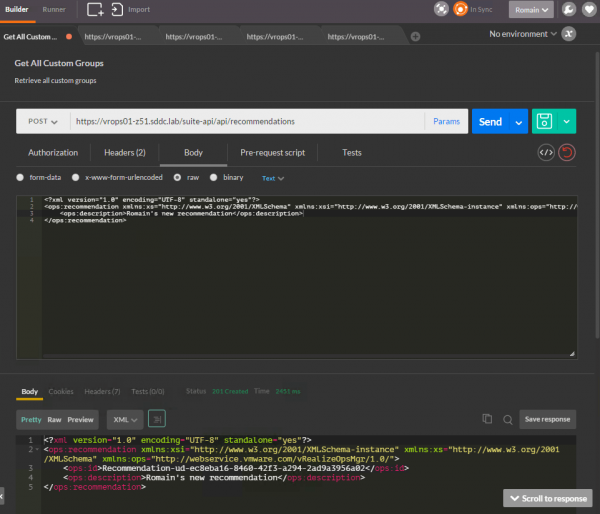Open the Headers (2) request tab

[x=125, y=153]
